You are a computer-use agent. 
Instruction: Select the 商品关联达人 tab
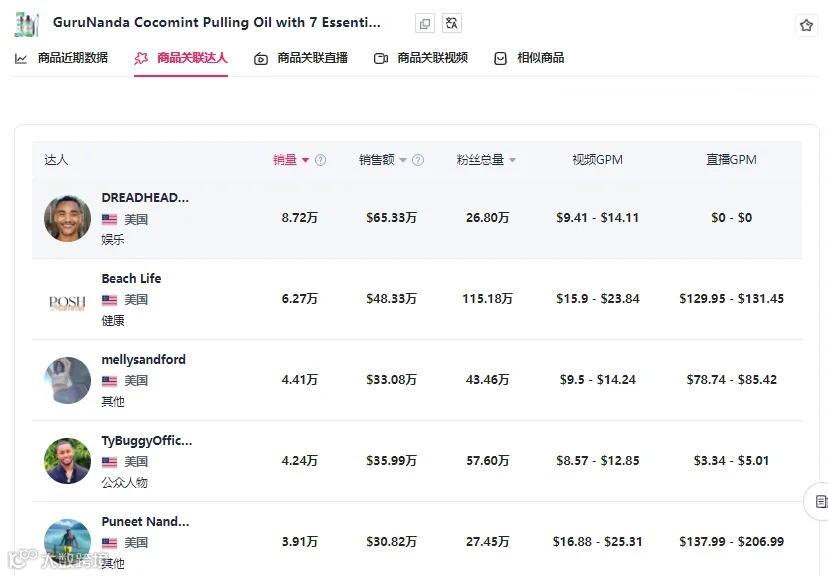point(181,58)
